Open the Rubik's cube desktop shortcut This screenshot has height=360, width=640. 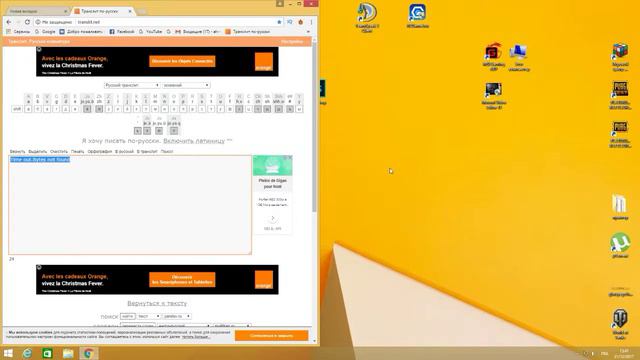(x=620, y=57)
